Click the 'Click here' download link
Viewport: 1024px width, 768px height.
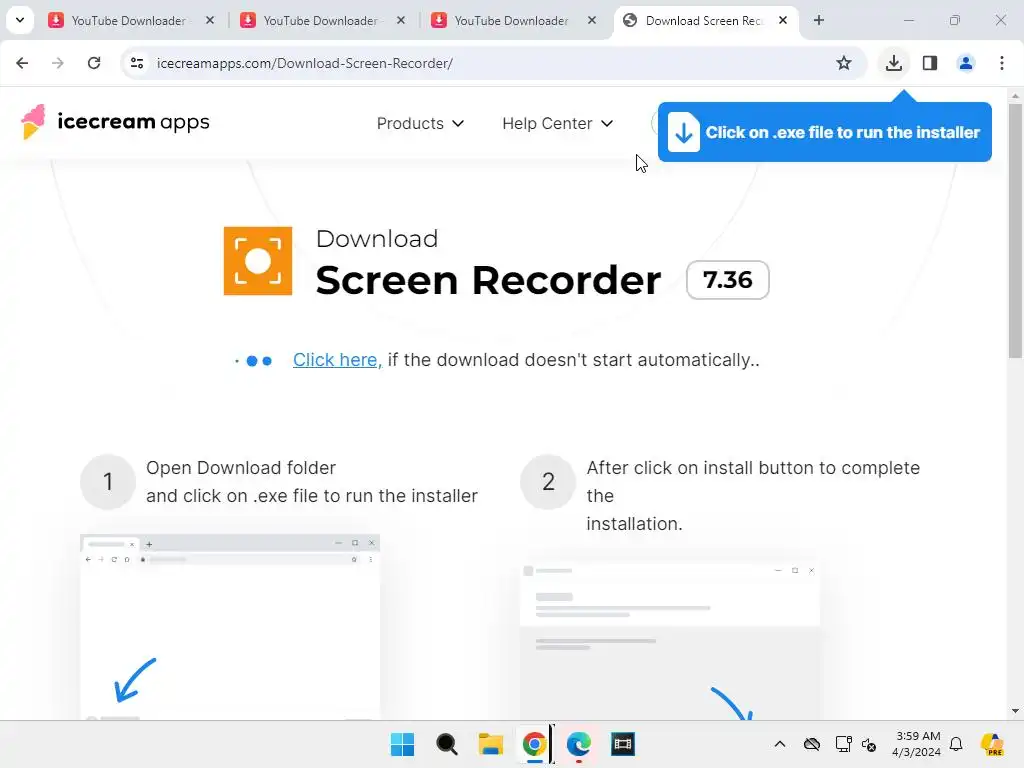click(x=337, y=360)
